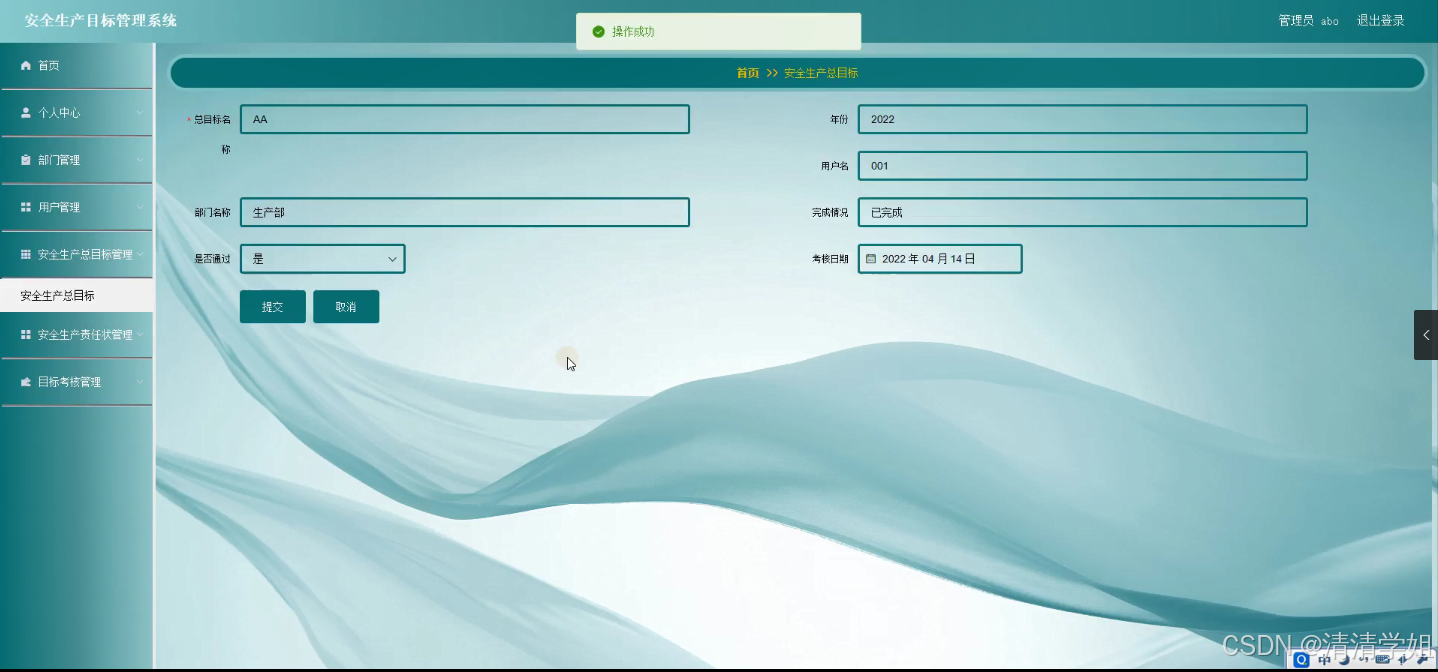
Task: Click the green success check icon
Action: (x=598, y=32)
